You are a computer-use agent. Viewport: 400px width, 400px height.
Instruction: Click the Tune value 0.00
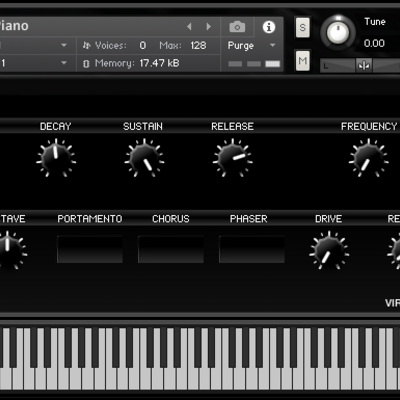(374, 43)
